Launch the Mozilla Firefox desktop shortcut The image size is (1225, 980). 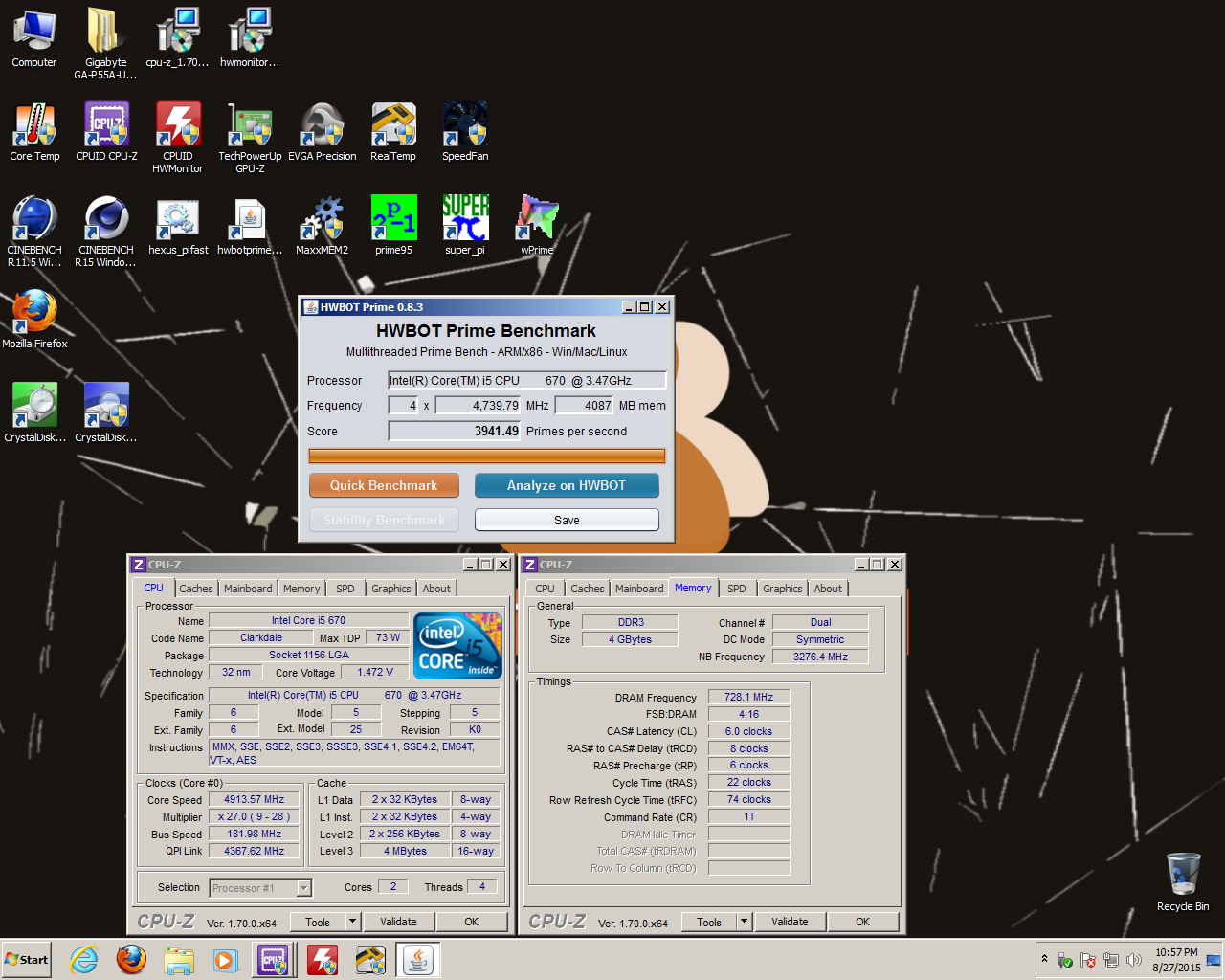pos(34,320)
